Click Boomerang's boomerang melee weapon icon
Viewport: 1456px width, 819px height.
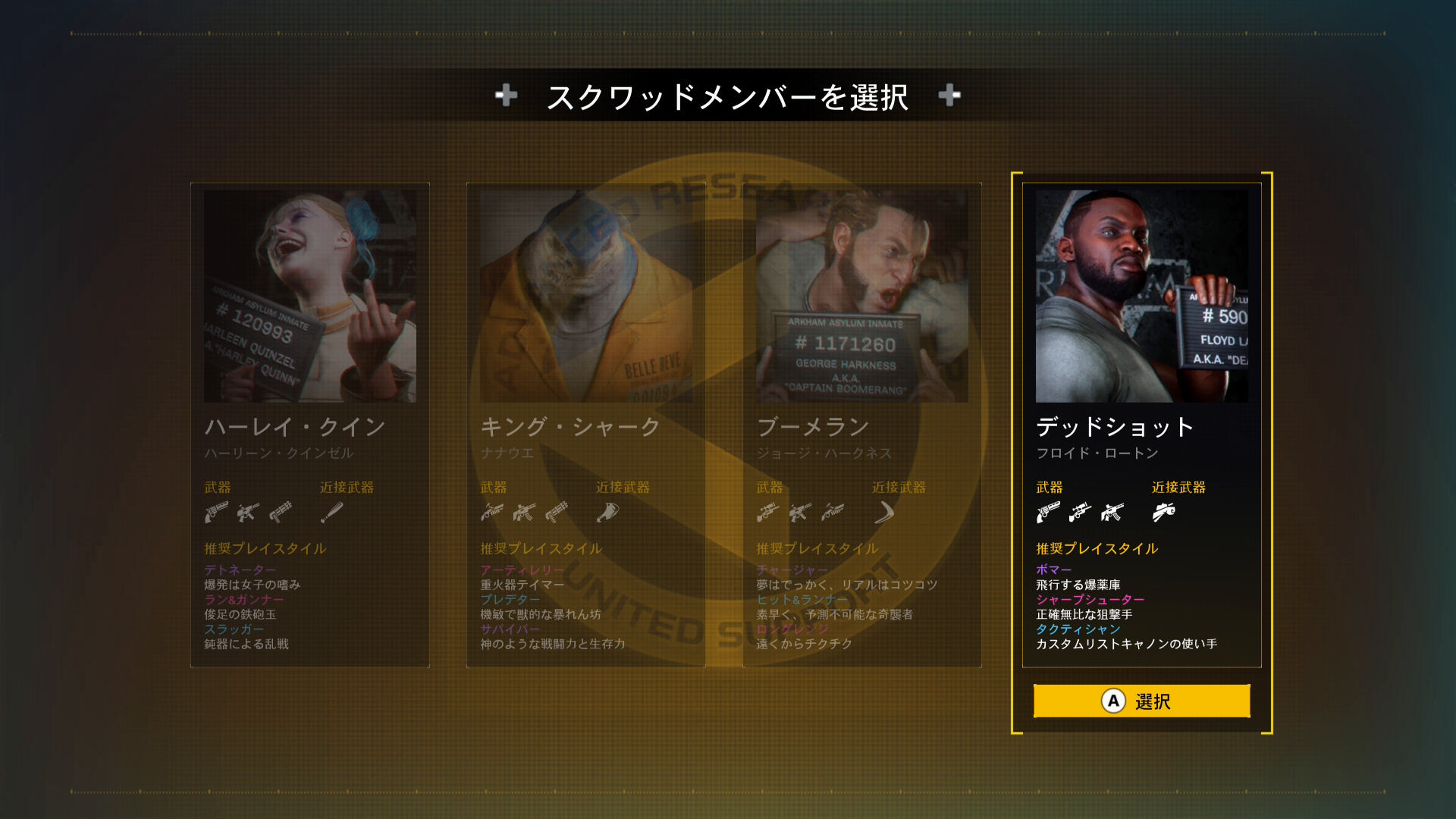(x=884, y=513)
